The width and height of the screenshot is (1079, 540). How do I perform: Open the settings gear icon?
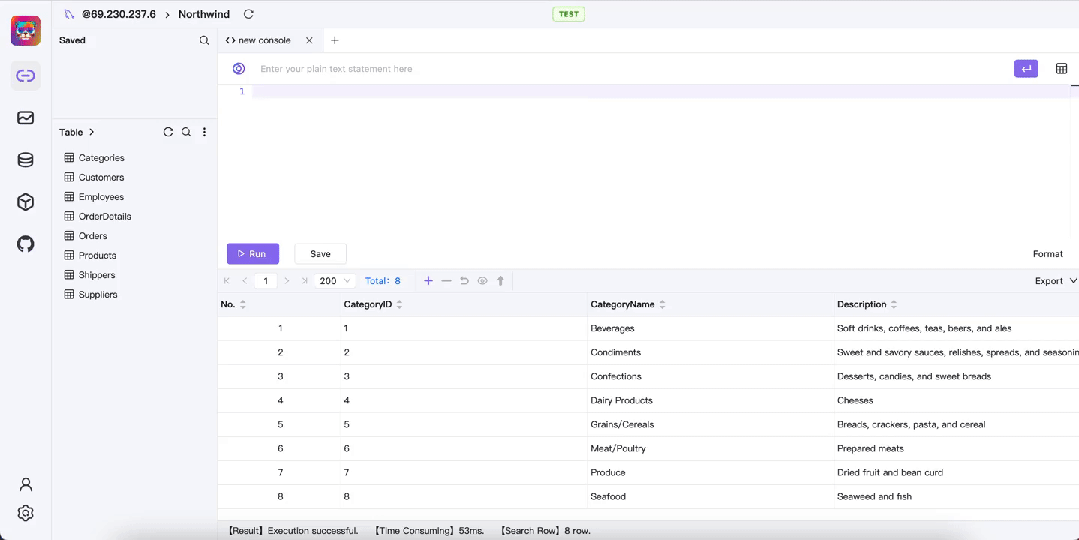point(25,513)
